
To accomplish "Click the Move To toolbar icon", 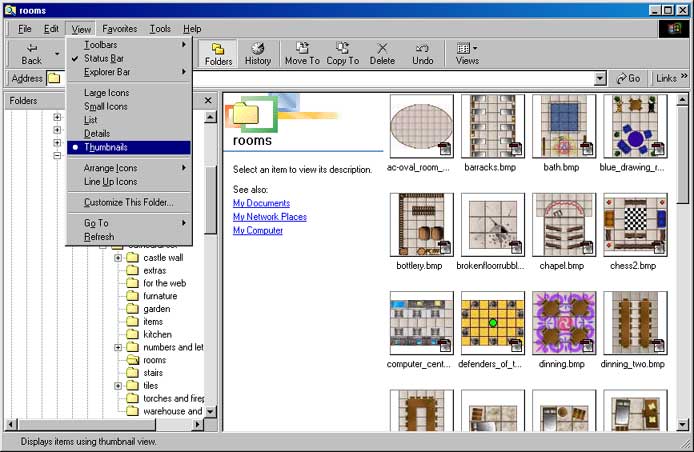I will click(x=302, y=48).
